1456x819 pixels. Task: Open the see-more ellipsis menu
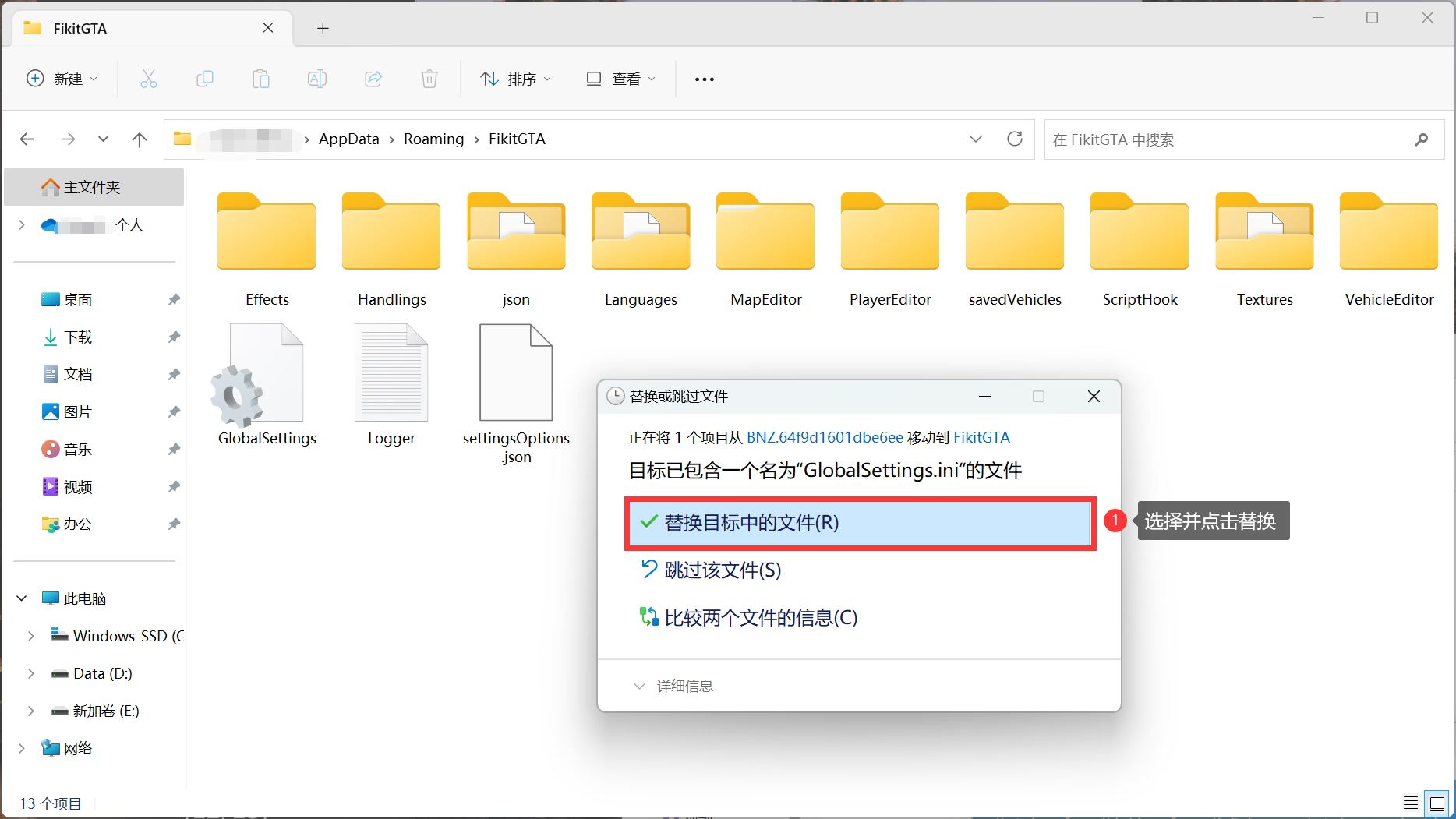point(704,79)
